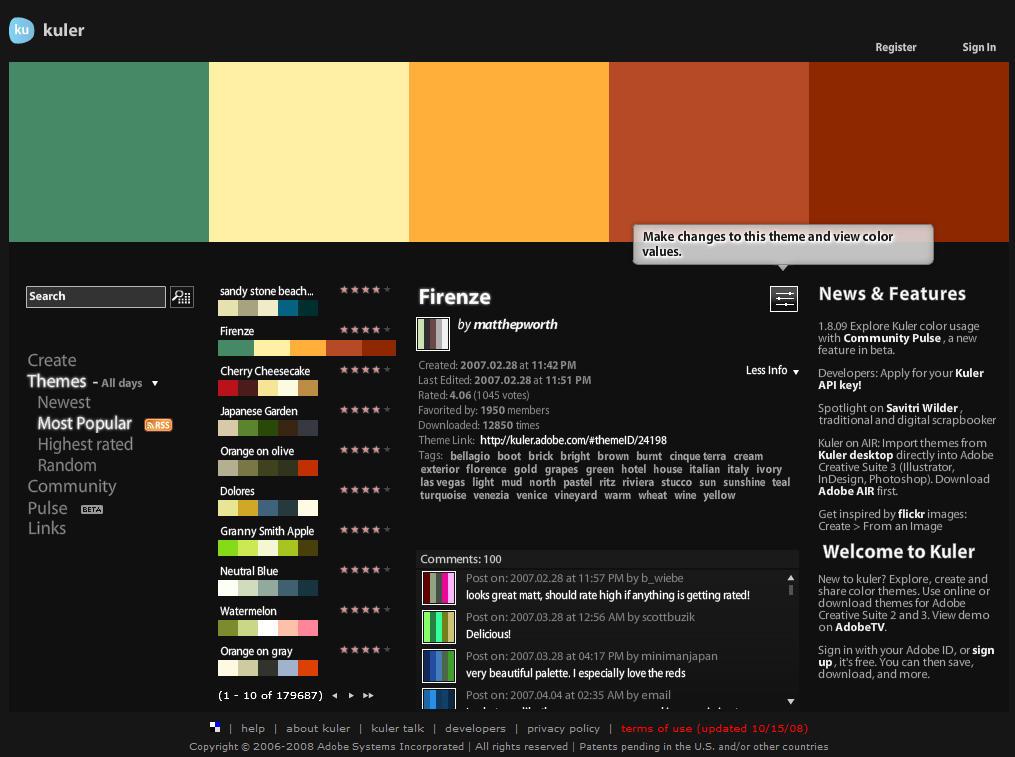Click the Search input field
This screenshot has height=757, width=1015.
(x=96, y=297)
